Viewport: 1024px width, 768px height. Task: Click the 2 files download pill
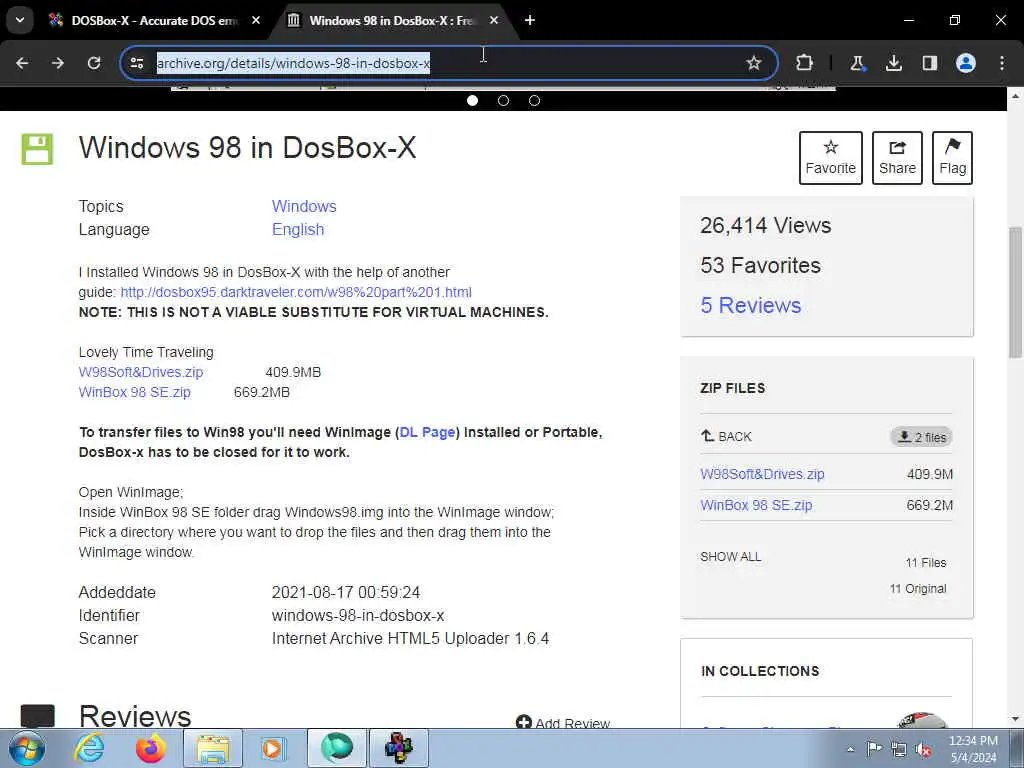(x=921, y=437)
